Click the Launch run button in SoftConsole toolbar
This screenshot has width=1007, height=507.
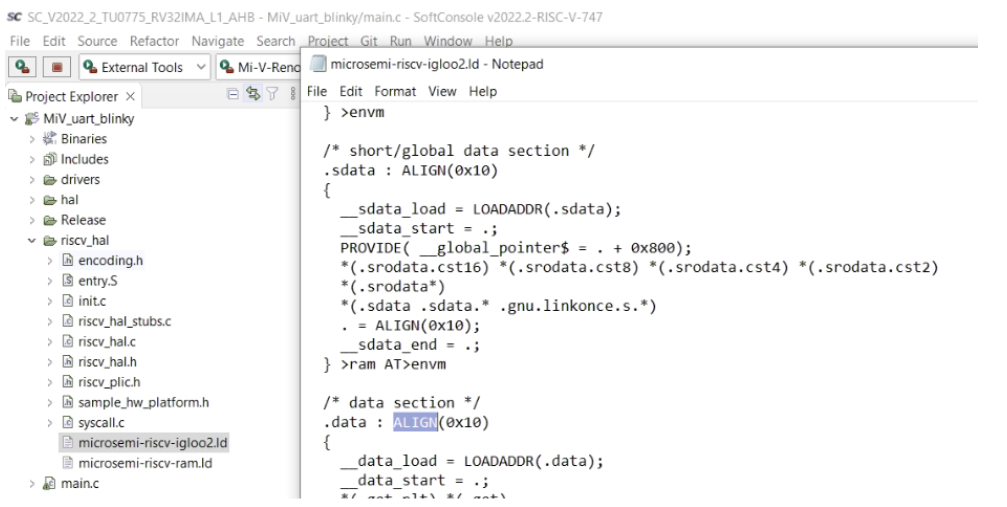23,67
